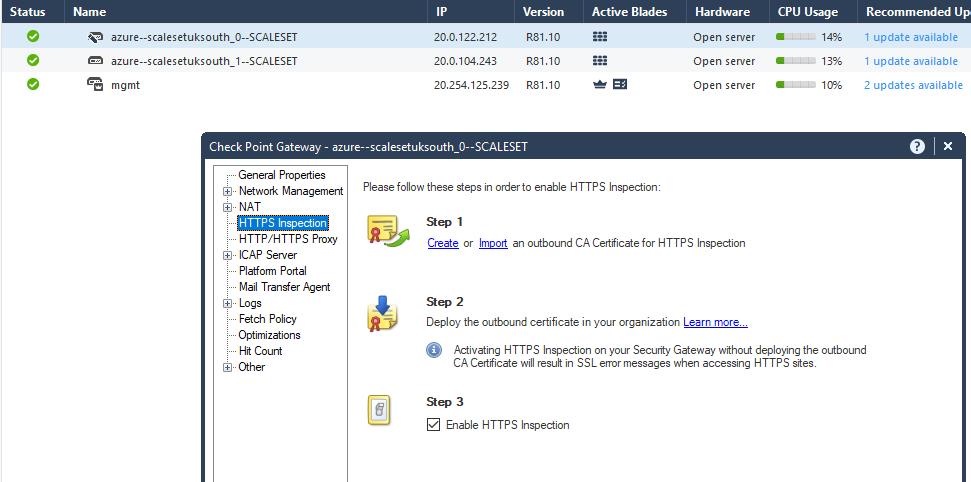Click blue info icon beside SSL warning
The height and width of the screenshot is (482, 971).
tap(434, 350)
